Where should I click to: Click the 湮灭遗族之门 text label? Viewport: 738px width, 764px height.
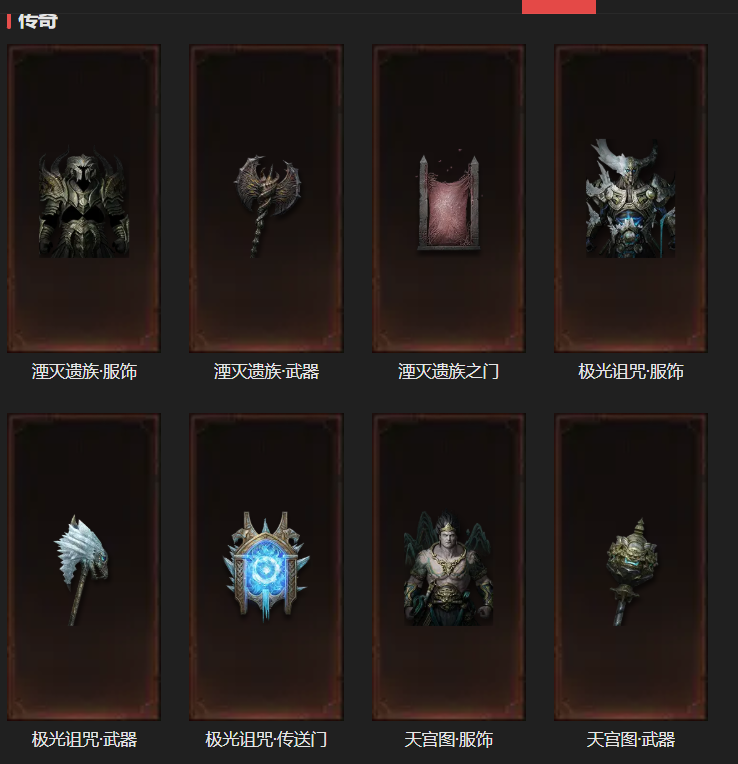pos(448,372)
